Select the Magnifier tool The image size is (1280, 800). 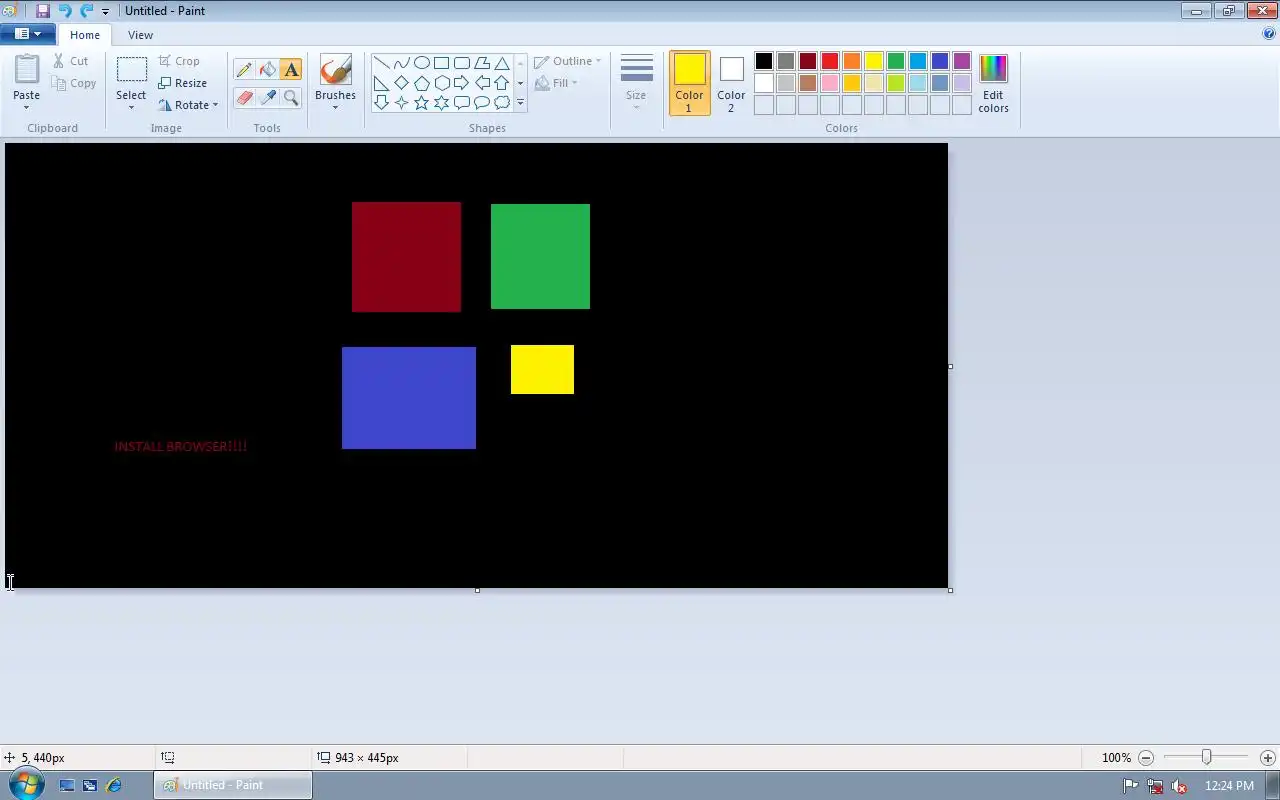[x=291, y=97]
